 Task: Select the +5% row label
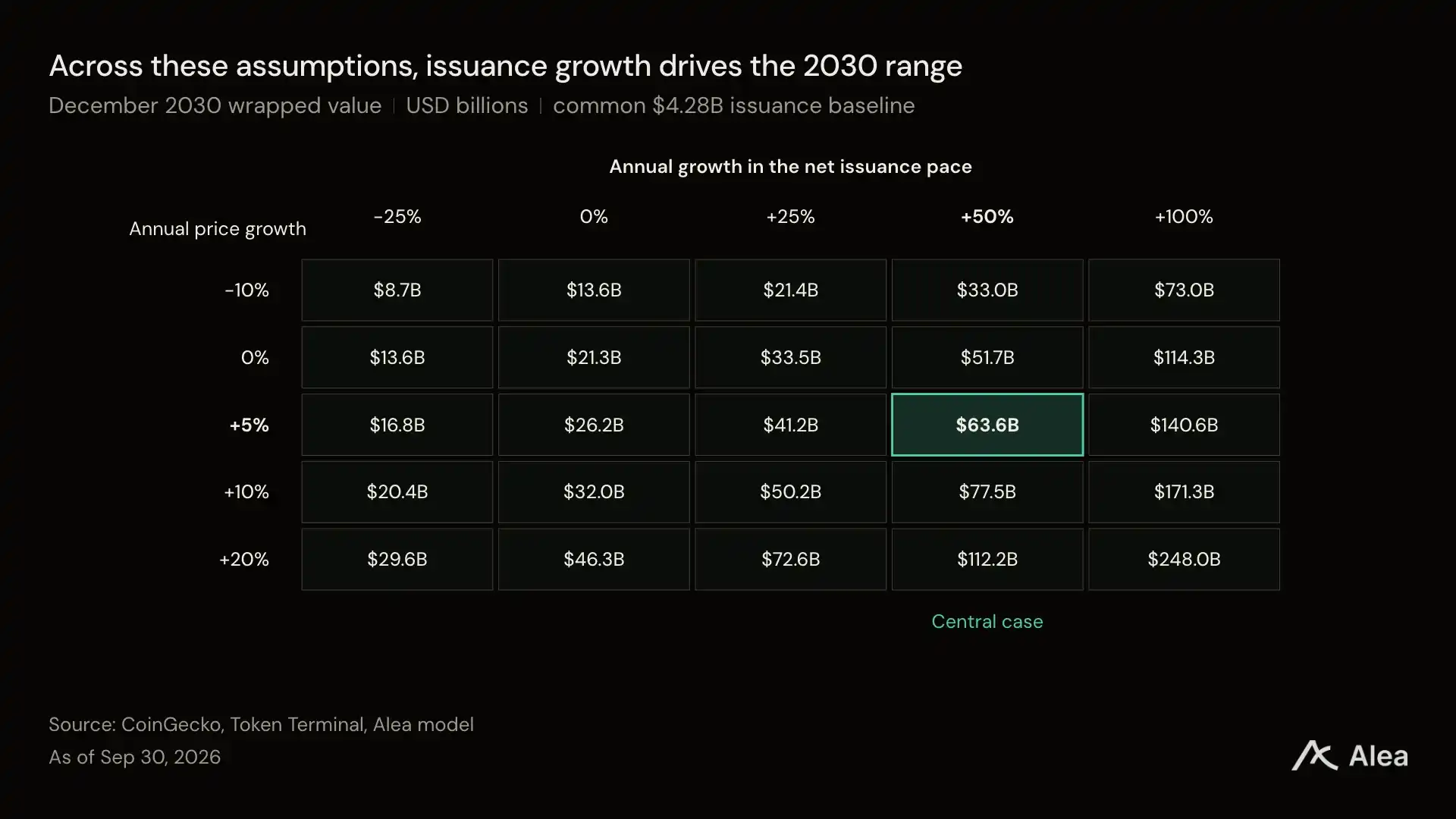tap(249, 425)
